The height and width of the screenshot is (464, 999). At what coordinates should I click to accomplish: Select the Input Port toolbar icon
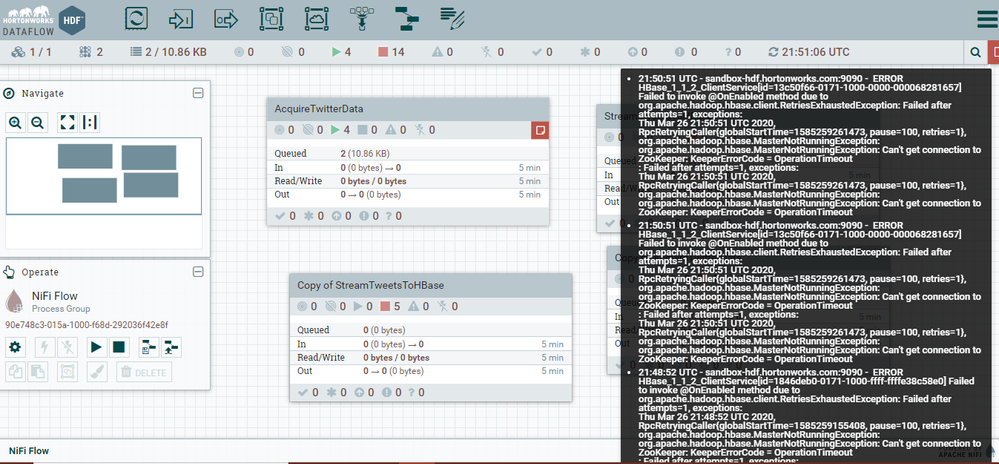181,19
